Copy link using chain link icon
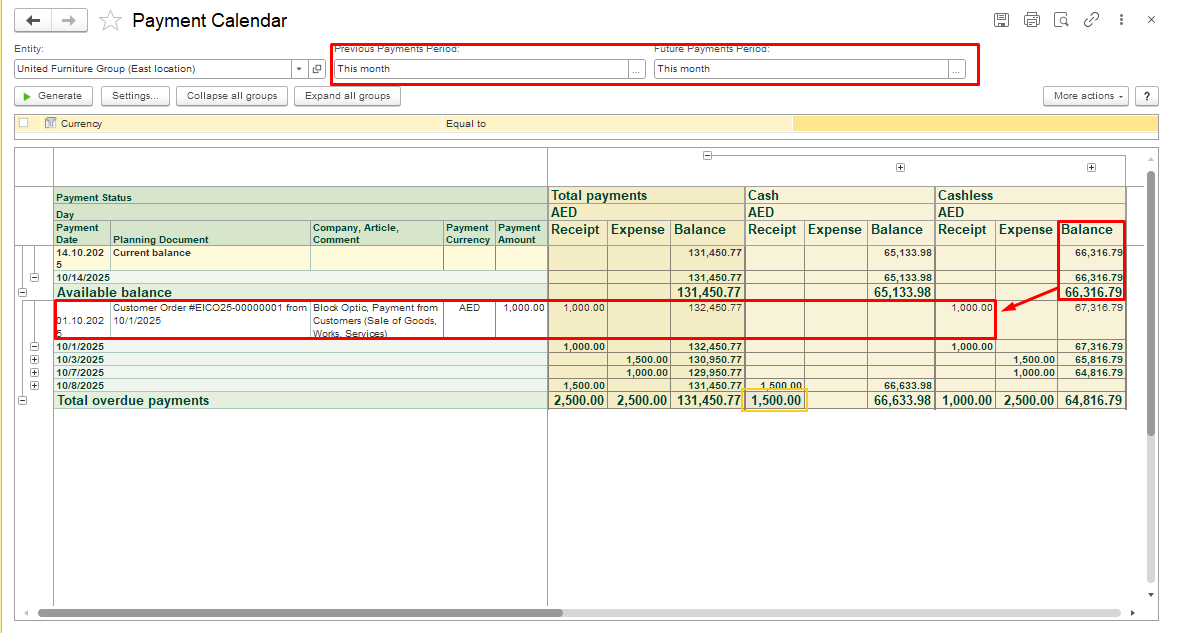The height and width of the screenshot is (633, 1178). point(1092,20)
